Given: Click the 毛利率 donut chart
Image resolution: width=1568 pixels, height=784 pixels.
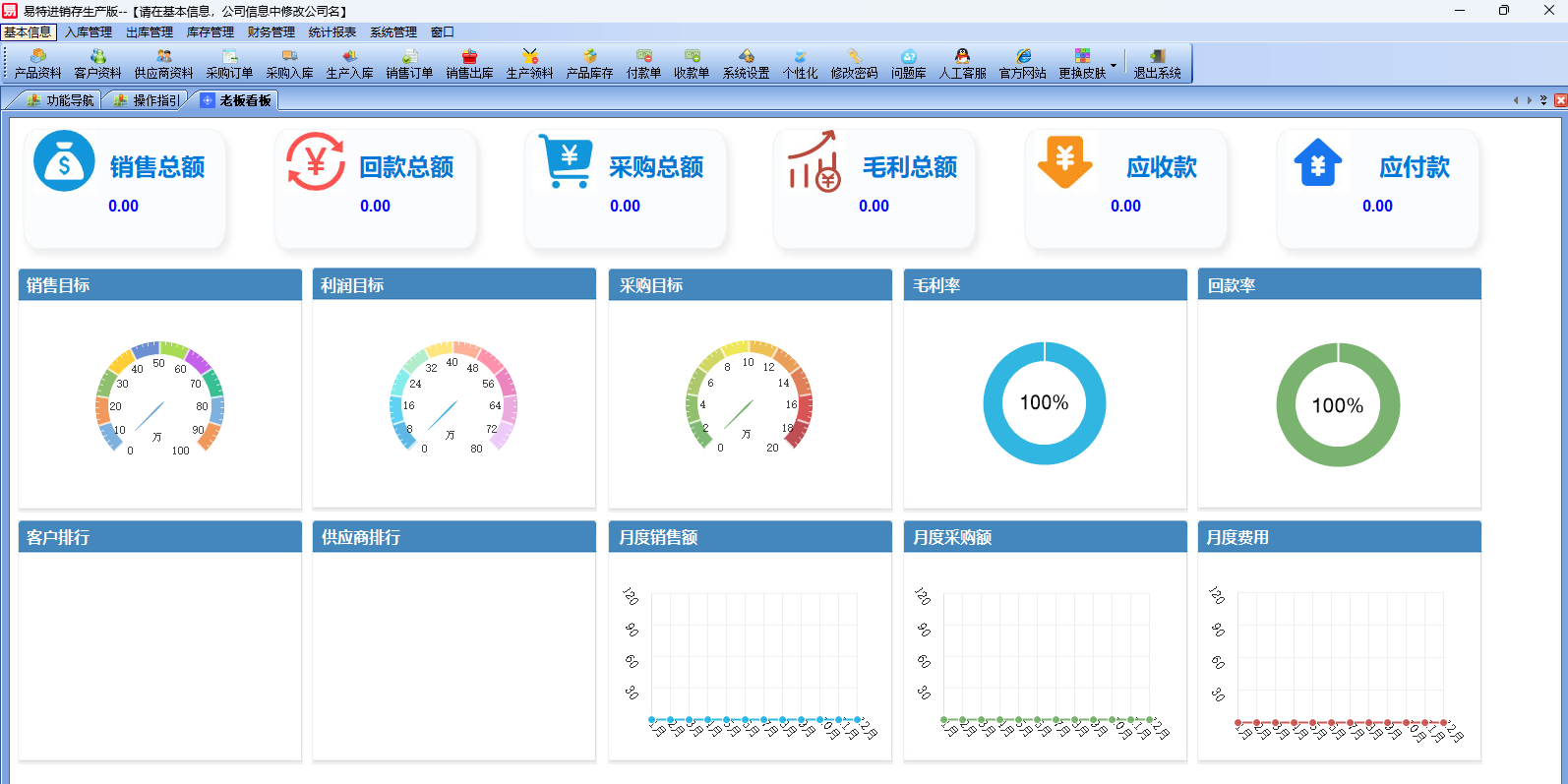Looking at the screenshot, I should (x=1044, y=403).
